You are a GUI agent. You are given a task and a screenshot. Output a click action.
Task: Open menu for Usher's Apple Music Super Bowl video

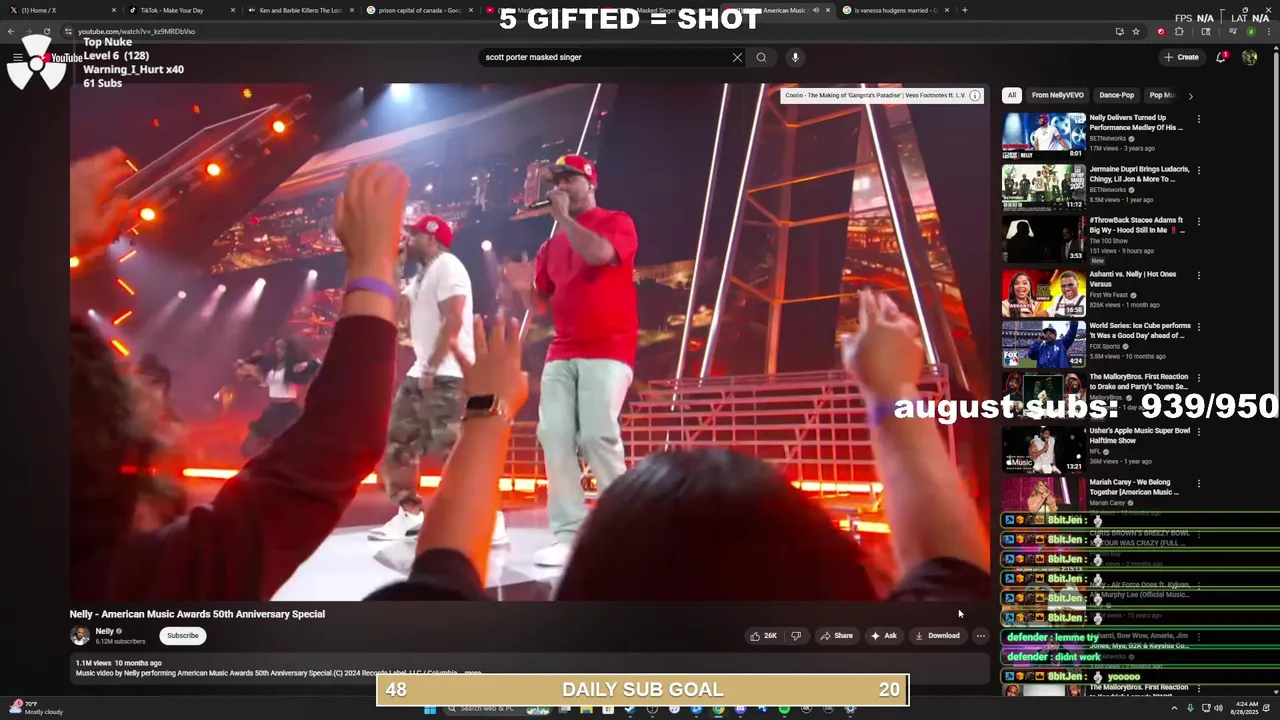coord(1198,432)
